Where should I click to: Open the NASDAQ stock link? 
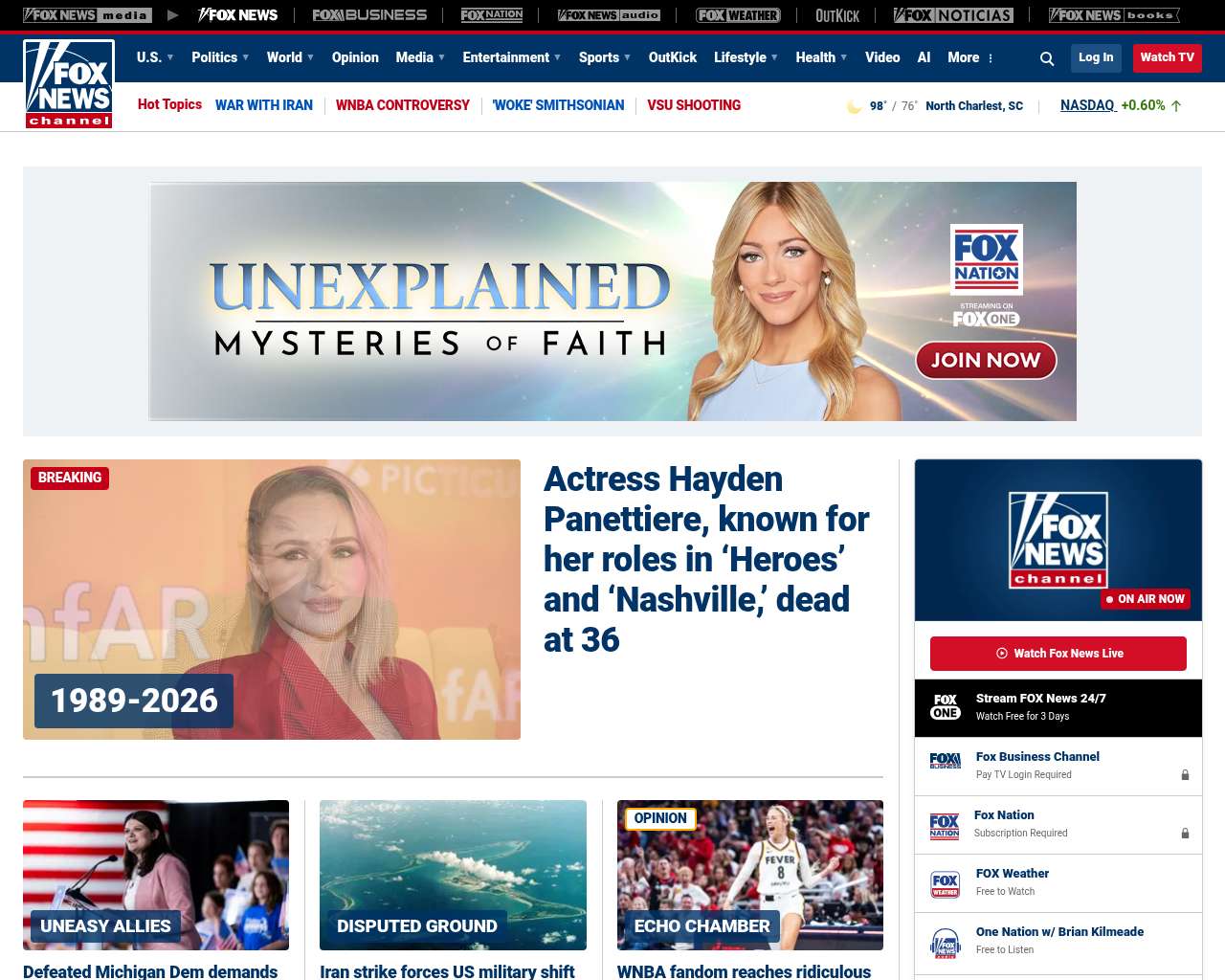click(x=1088, y=105)
